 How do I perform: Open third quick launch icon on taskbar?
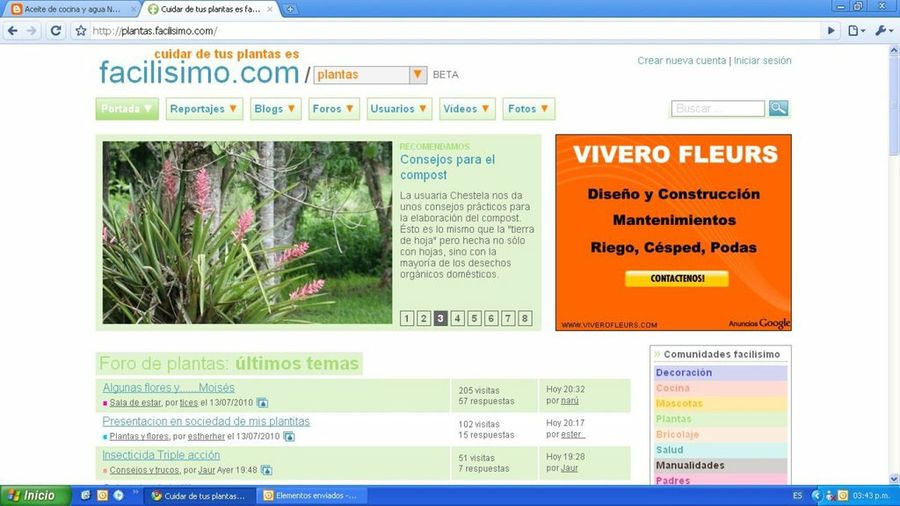(x=118, y=495)
